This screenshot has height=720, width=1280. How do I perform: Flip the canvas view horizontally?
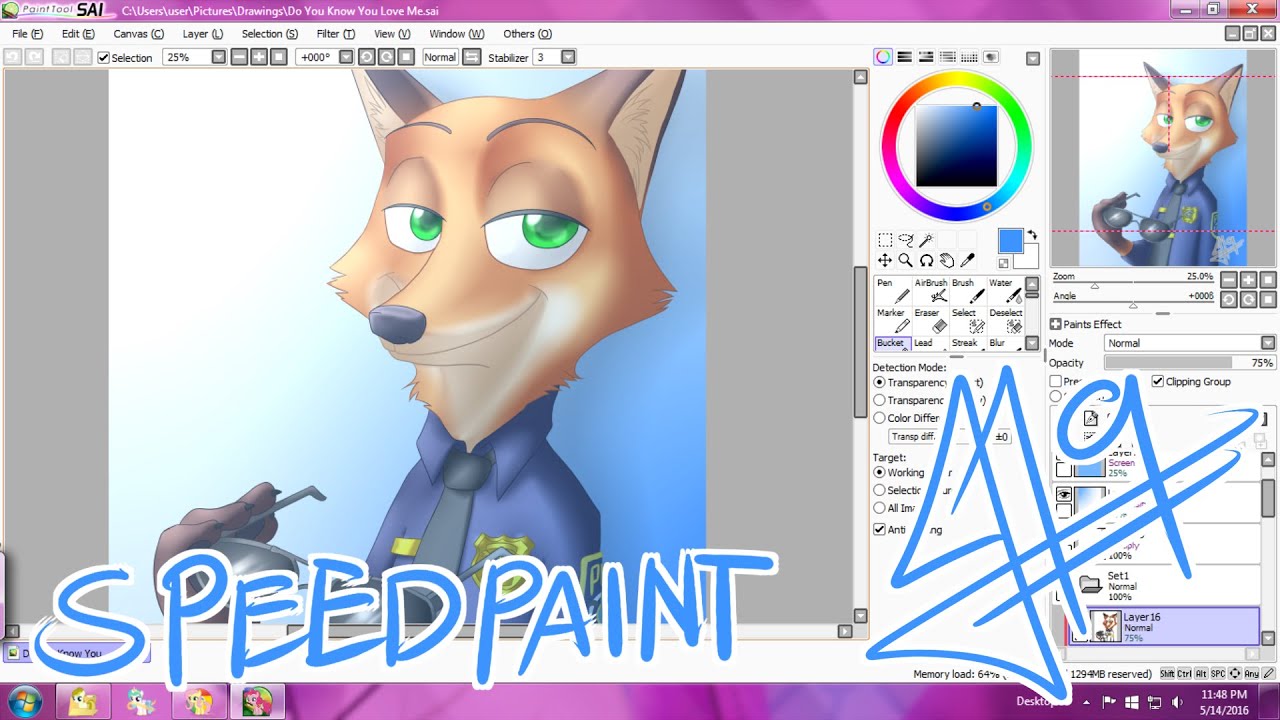[x=471, y=57]
